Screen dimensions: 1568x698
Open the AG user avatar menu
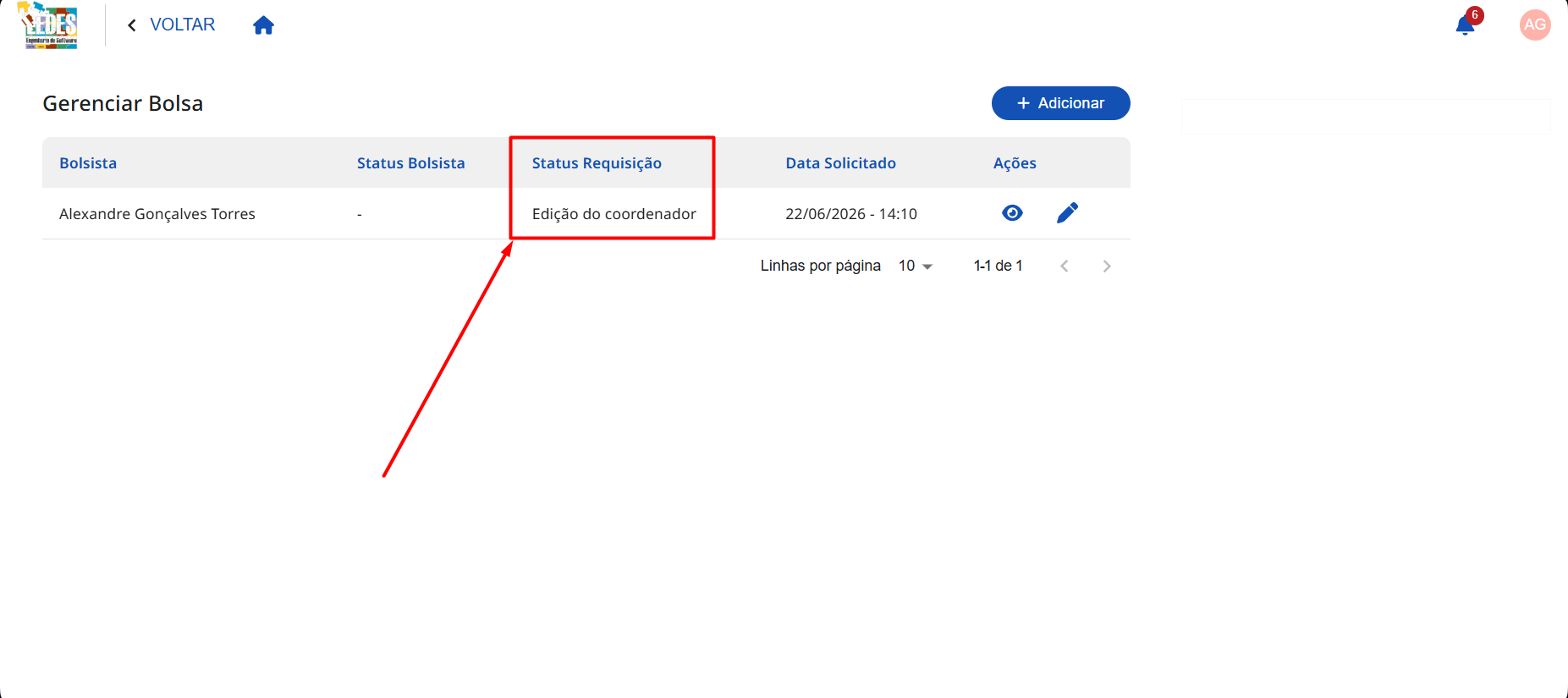pyautogui.click(x=1535, y=25)
